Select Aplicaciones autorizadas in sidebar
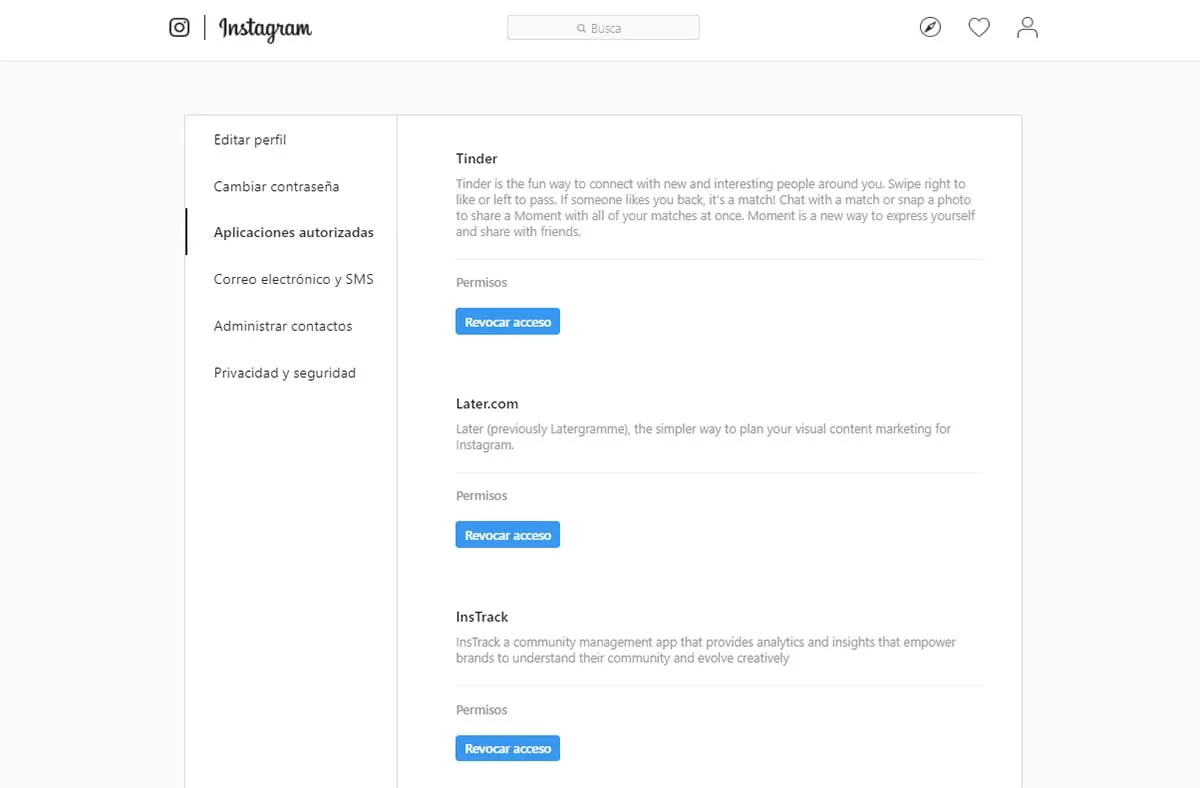The width and height of the screenshot is (1200, 788). point(293,233)
